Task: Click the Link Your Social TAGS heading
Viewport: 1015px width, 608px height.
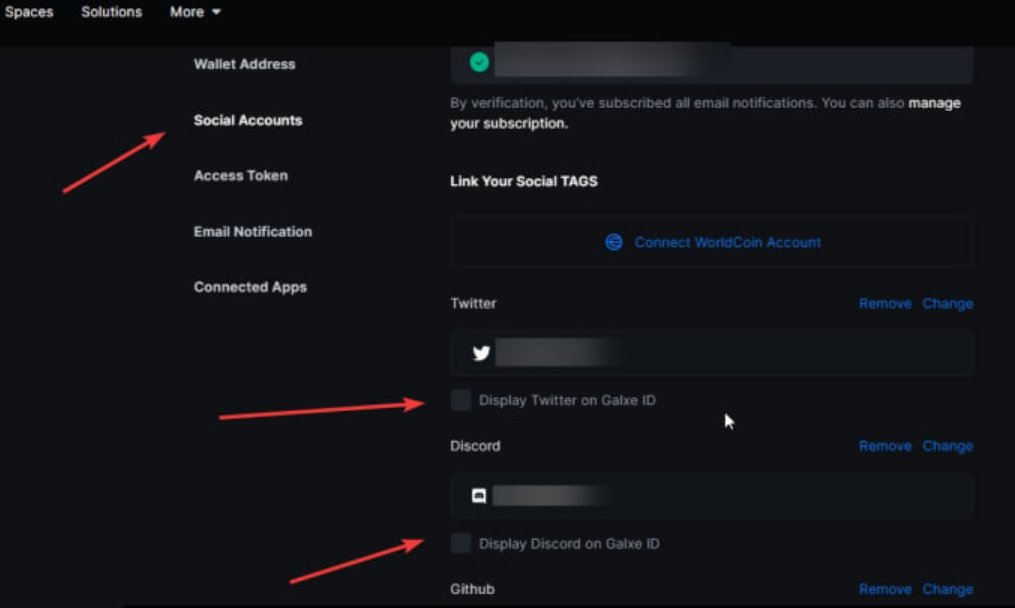Action: [x=524, y=181]
